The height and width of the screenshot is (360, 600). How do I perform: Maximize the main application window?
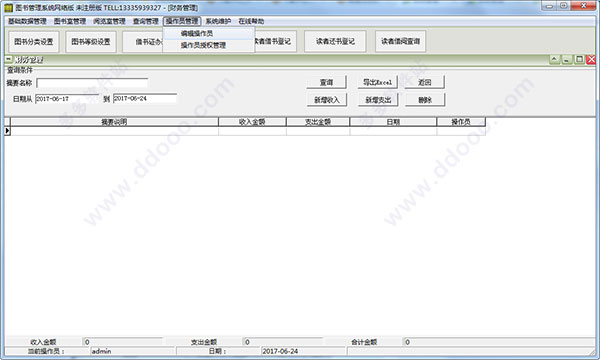[564, 6]
